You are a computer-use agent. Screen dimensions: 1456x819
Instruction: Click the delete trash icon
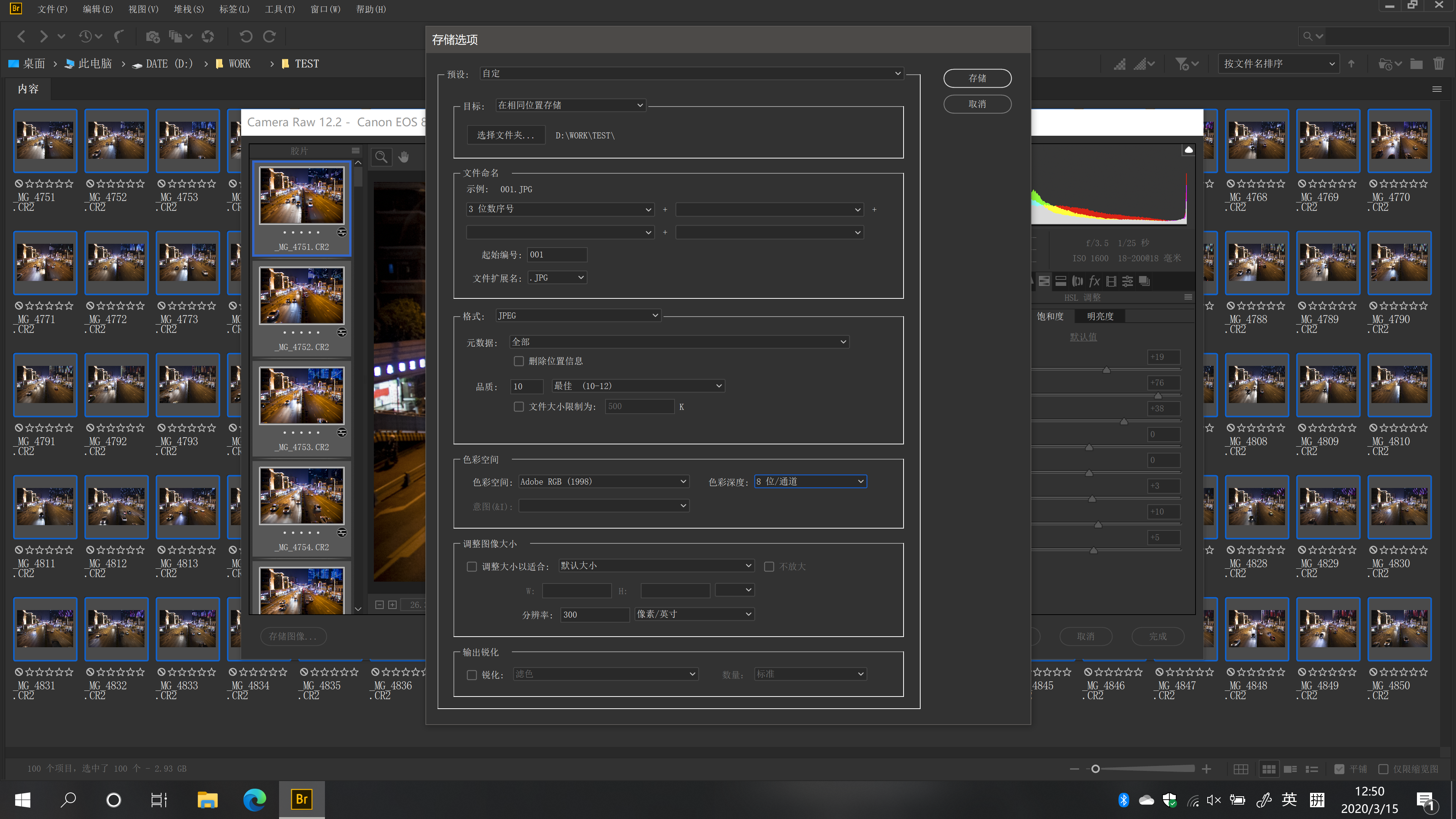click(x=1439, y=64)
